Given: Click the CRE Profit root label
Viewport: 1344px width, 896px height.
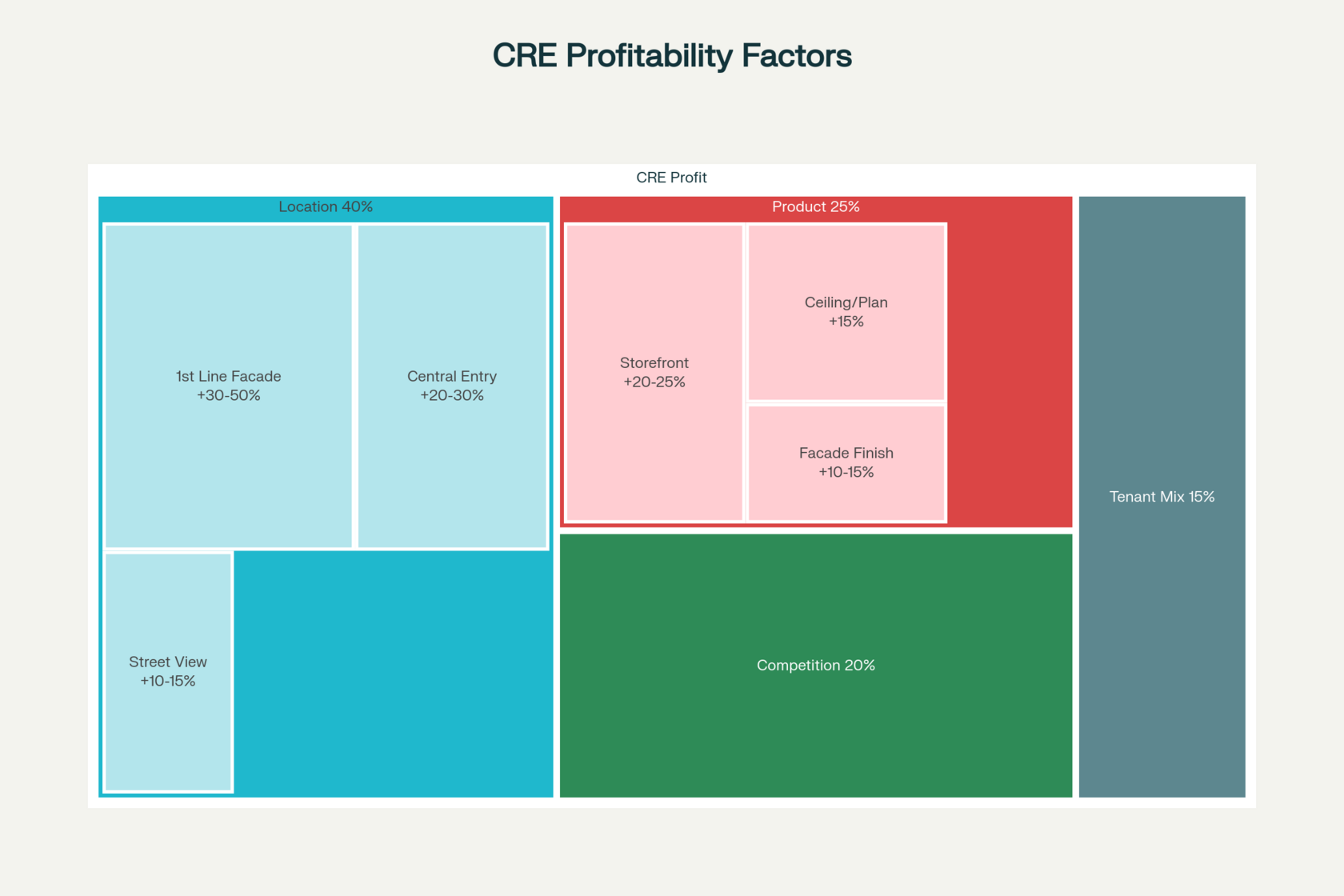Looking at the screenshot, I should (671, 178).
